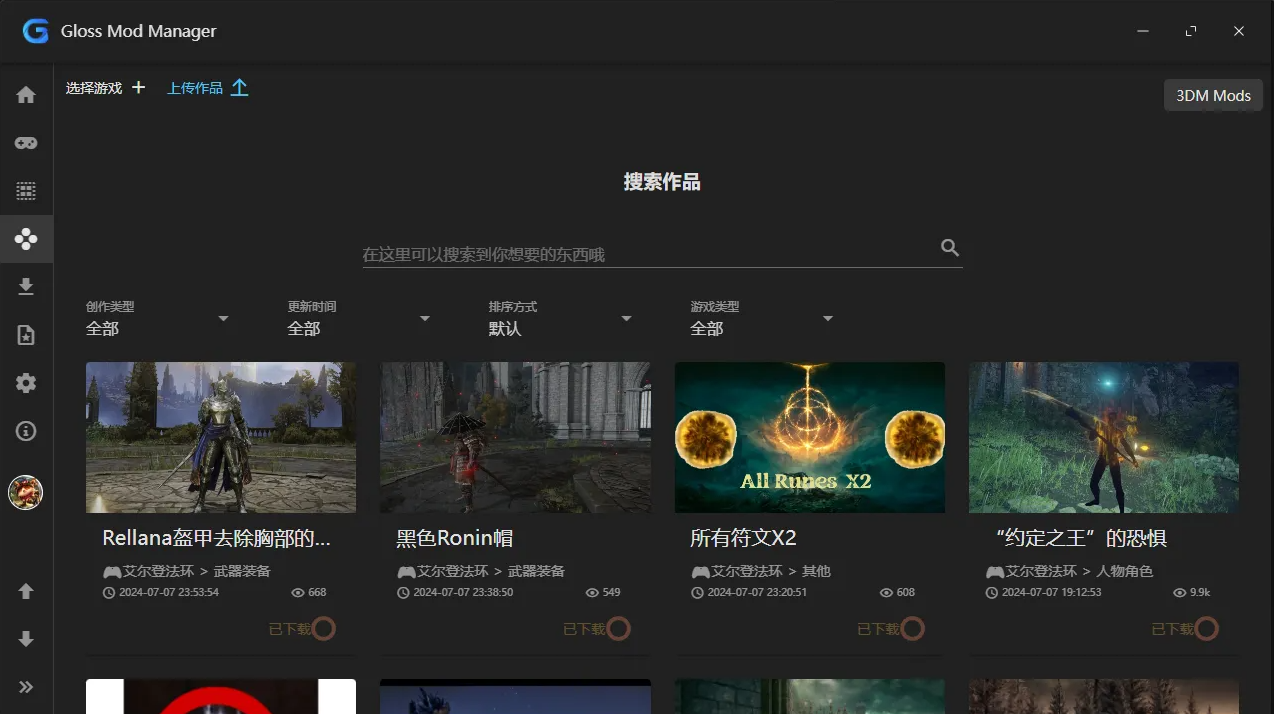Open your user avatar in the sidebar
Viewport: 1274px width, 714px height.
(25, 492)
